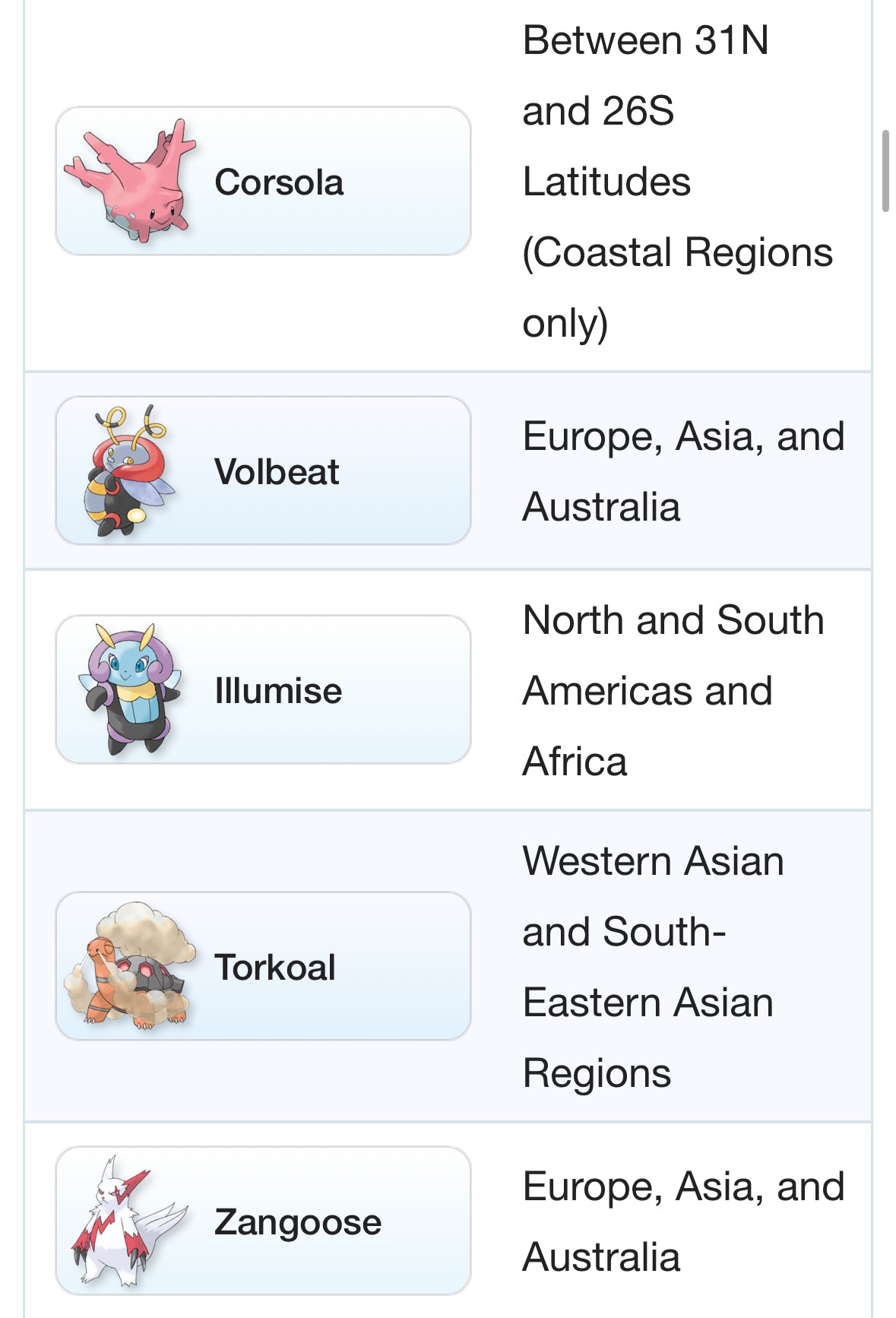Click the Illumise sprite image
This screenshot has height=1318, width=896.
pos(128,689)
